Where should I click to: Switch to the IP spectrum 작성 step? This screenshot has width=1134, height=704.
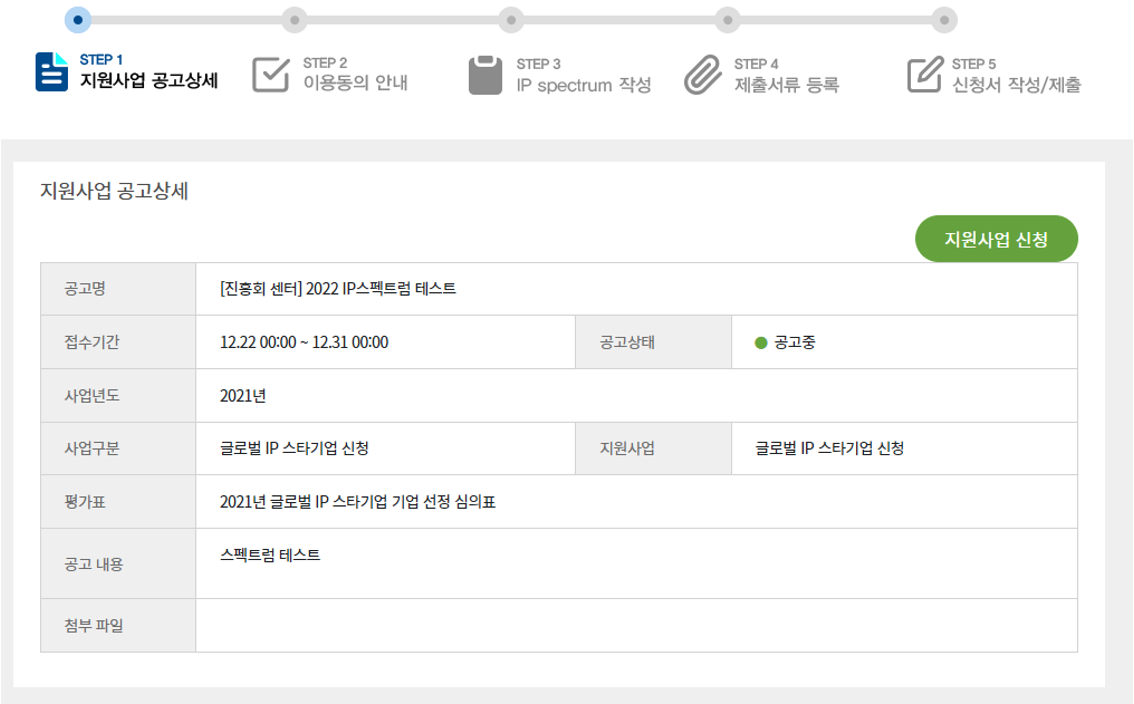pyautogui.click(x=583, y=85)
